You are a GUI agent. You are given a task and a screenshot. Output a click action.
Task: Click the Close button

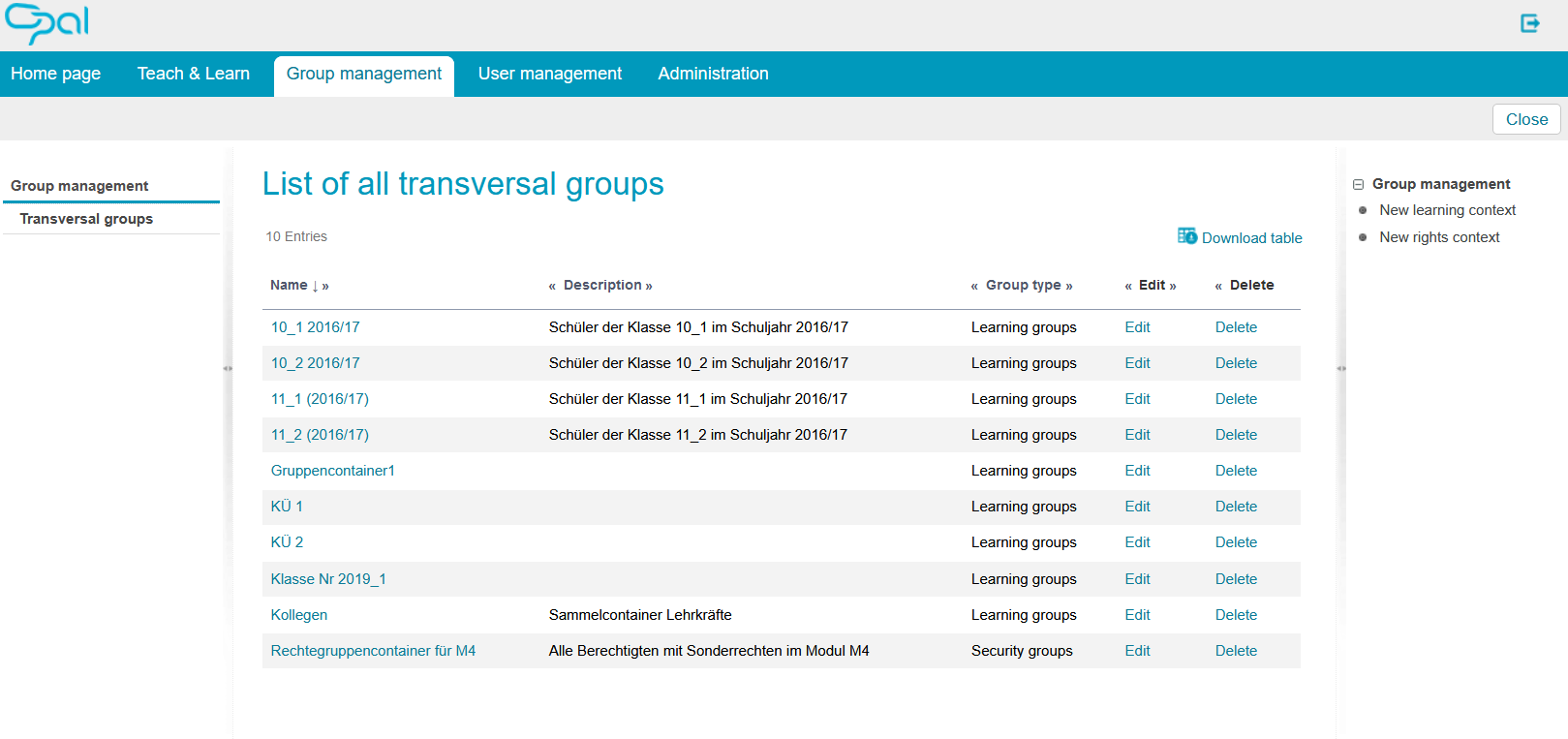pyautogui.click(x=1526, y=119)
